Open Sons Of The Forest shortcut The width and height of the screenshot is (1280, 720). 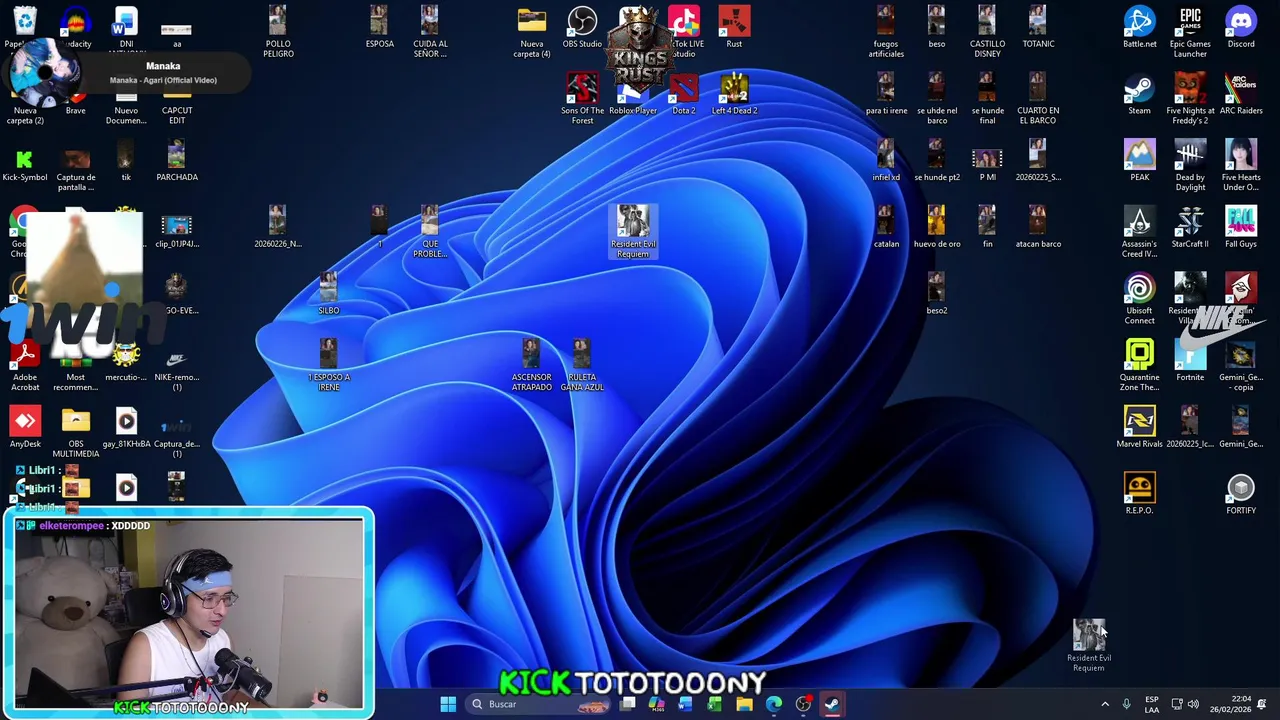coord(582,99)
